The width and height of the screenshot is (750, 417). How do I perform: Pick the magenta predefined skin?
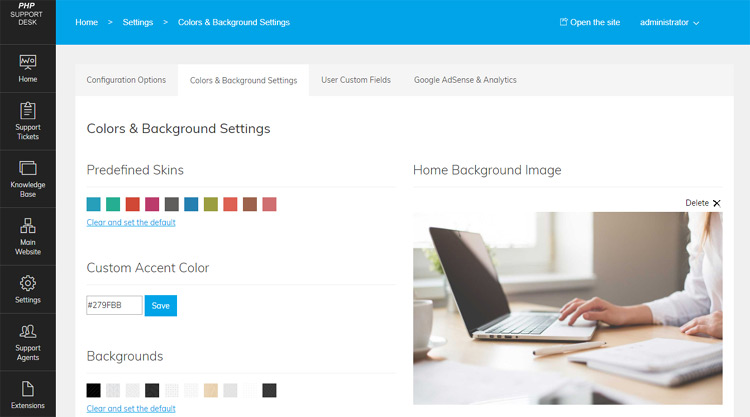(152, 204)
